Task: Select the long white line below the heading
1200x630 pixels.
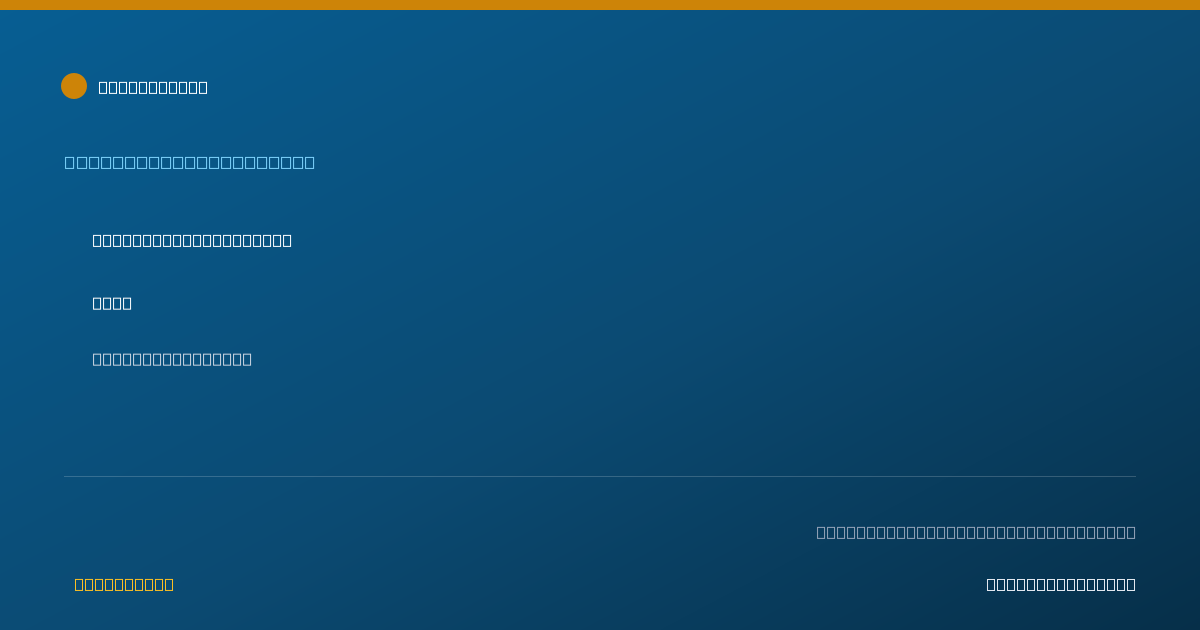Action: click(x=192, y=240)
